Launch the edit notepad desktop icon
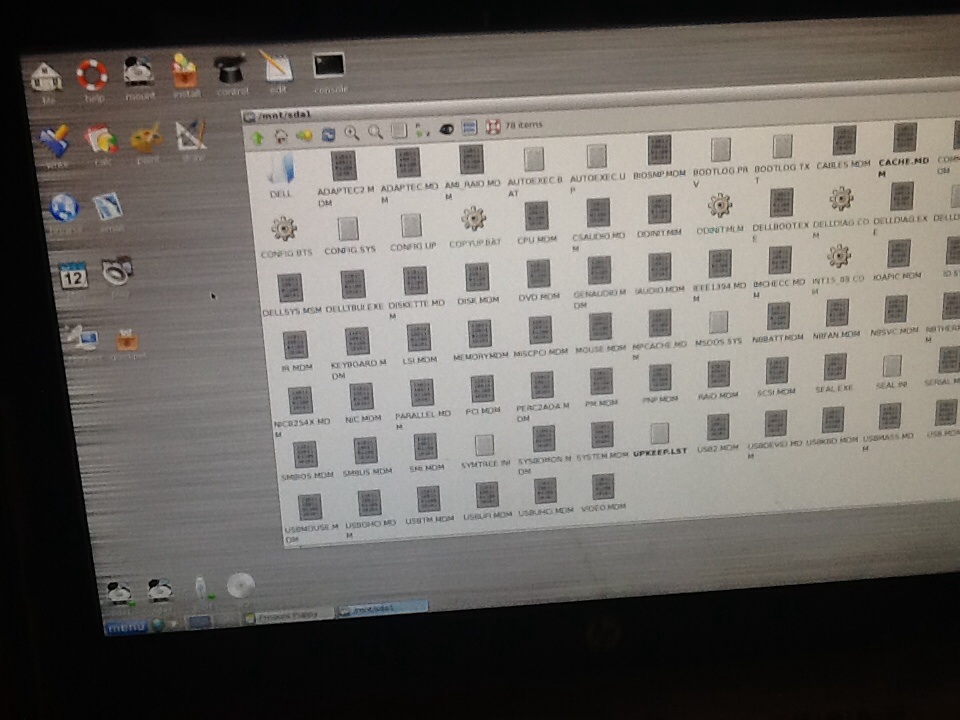Screen dimensions: 960x720 coord(277,67)
